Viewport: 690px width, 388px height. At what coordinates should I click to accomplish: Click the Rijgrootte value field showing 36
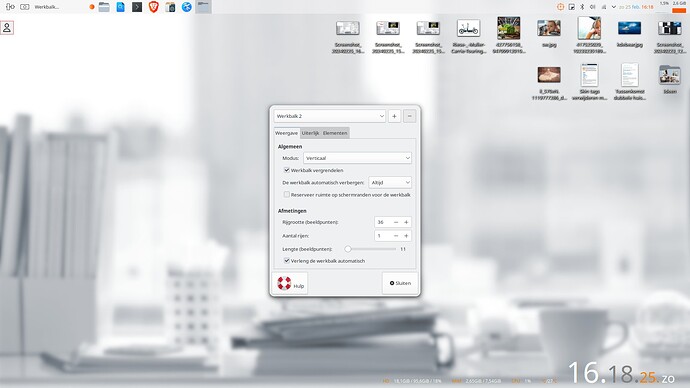click(382, 222)
